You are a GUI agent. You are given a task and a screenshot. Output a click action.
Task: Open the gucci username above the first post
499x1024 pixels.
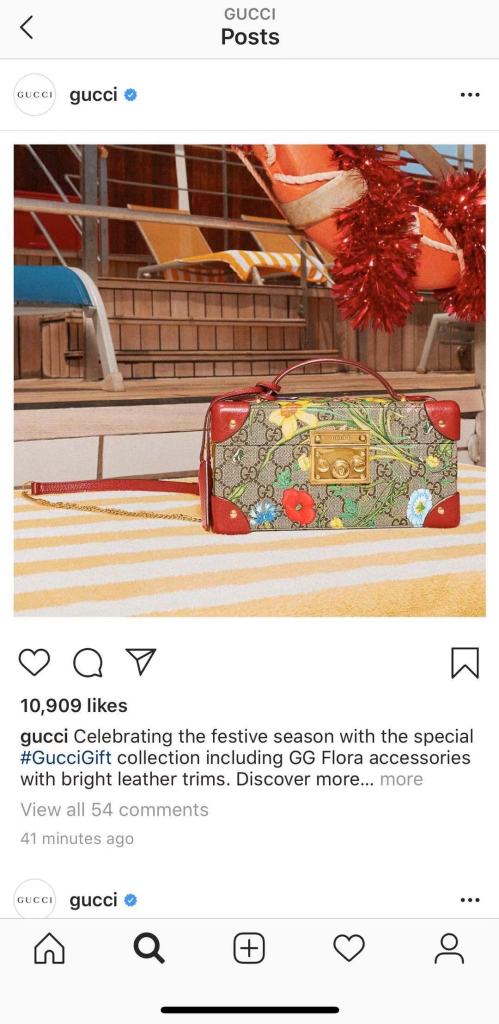pos(93,95)
